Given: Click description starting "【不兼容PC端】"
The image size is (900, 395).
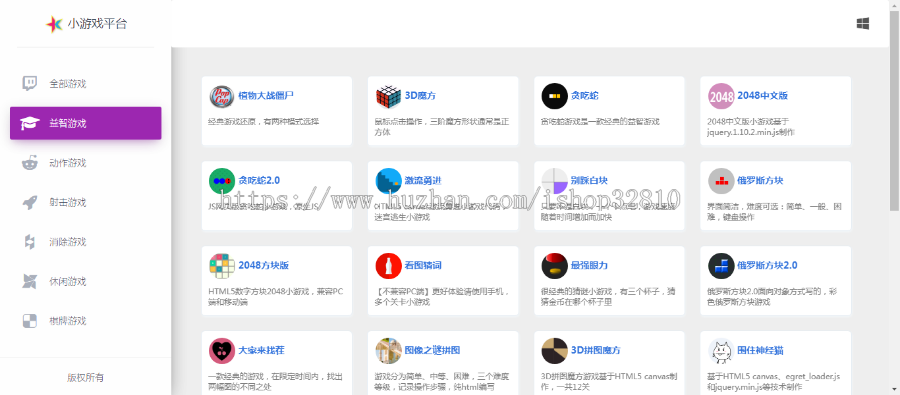Looking at the screenshot, I should click(441, 297).
